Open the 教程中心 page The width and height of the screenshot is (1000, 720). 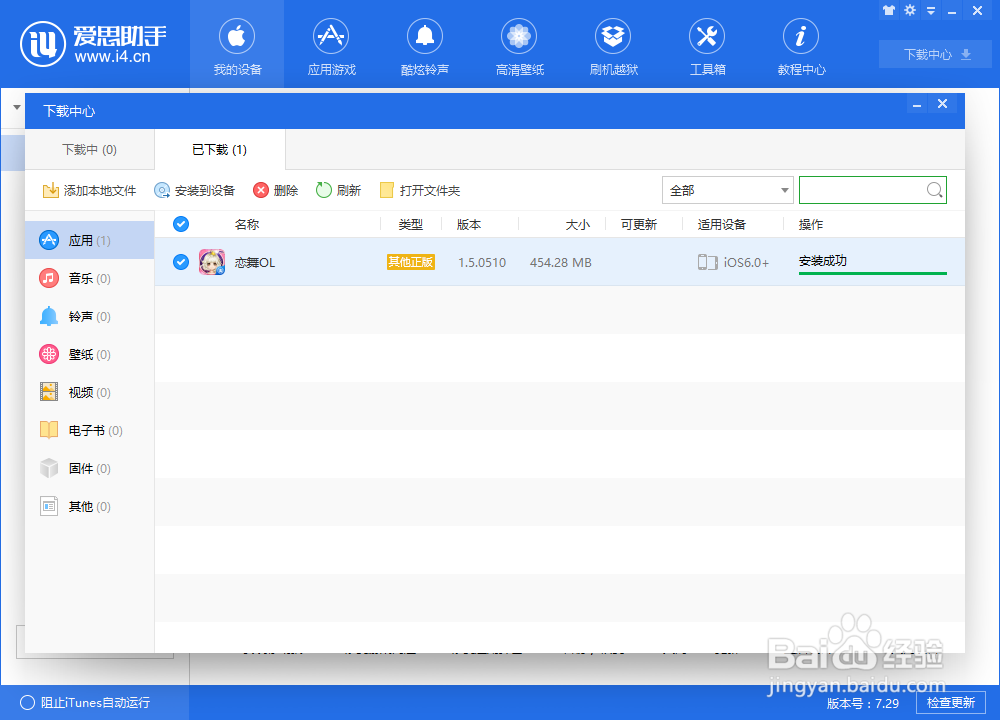click(x=800, y=44)
